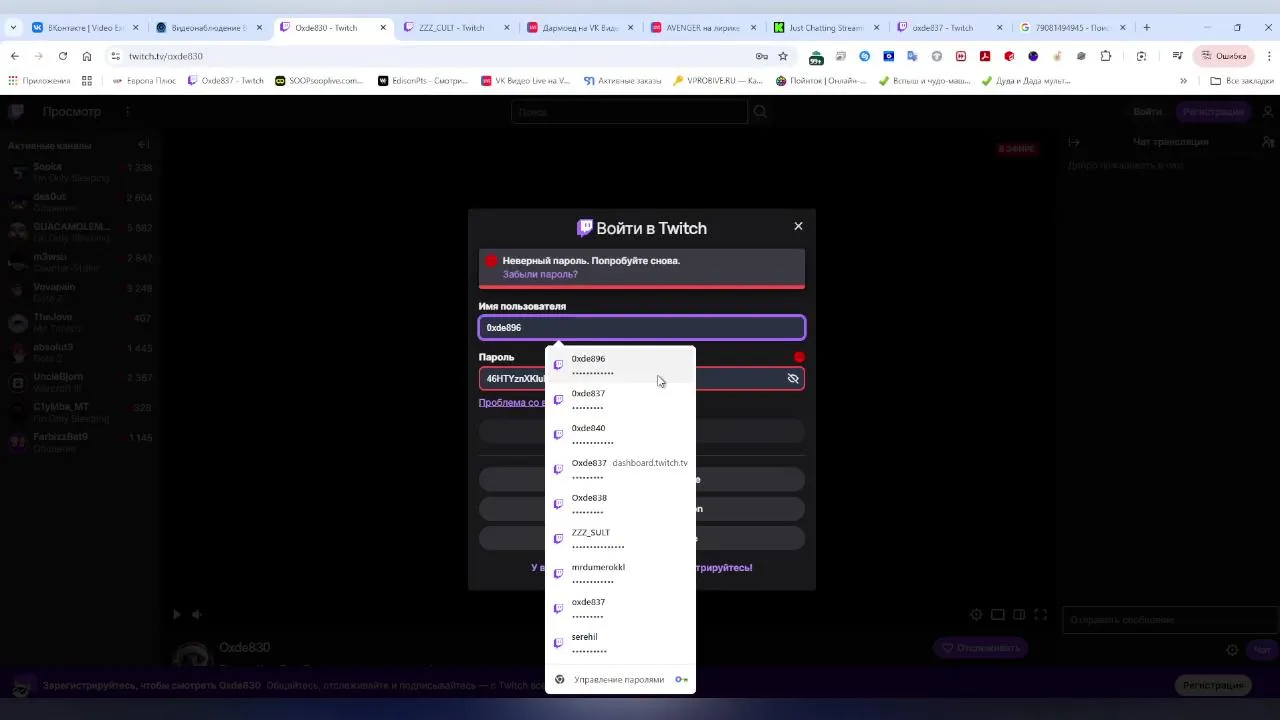This screenshot has width=1280, height=720.
Task: Open Все закладки folder
Action: coord(1240,80)
